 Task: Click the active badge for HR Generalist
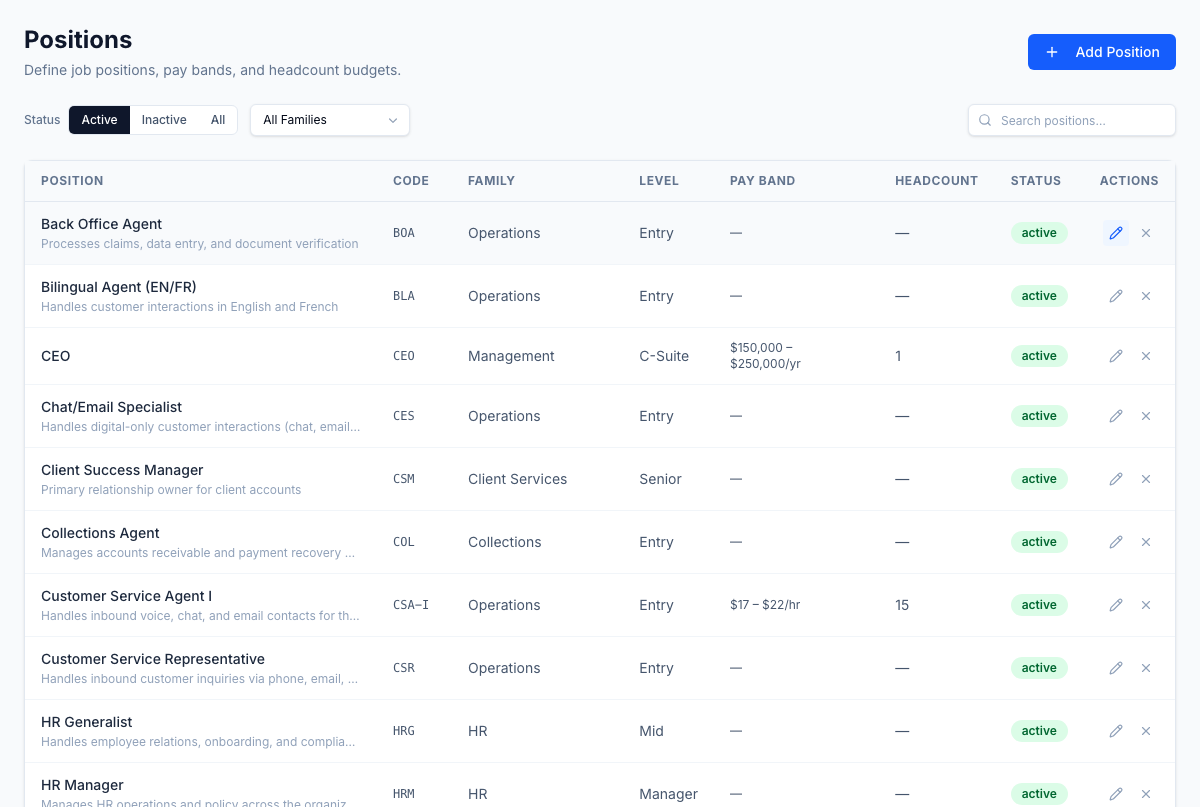(1039, 731)
